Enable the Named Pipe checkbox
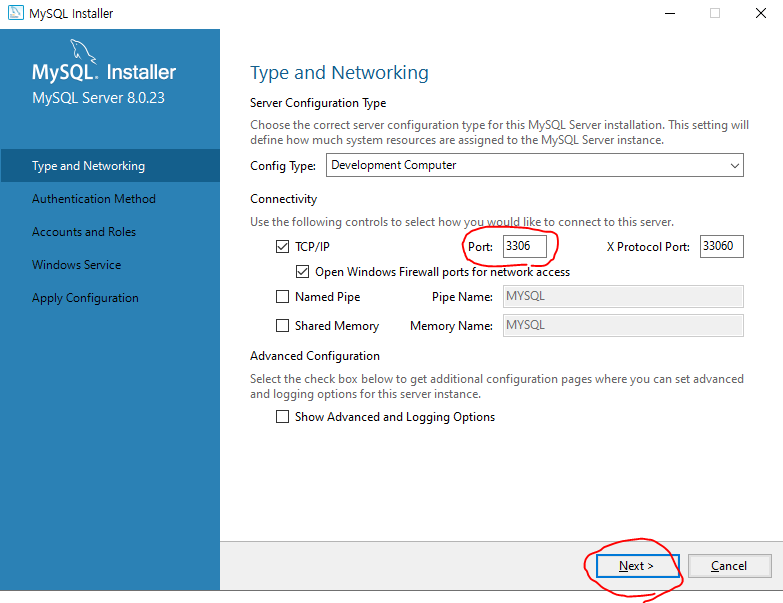This screenshot has height=603, width=783. (x=282, y=297)
